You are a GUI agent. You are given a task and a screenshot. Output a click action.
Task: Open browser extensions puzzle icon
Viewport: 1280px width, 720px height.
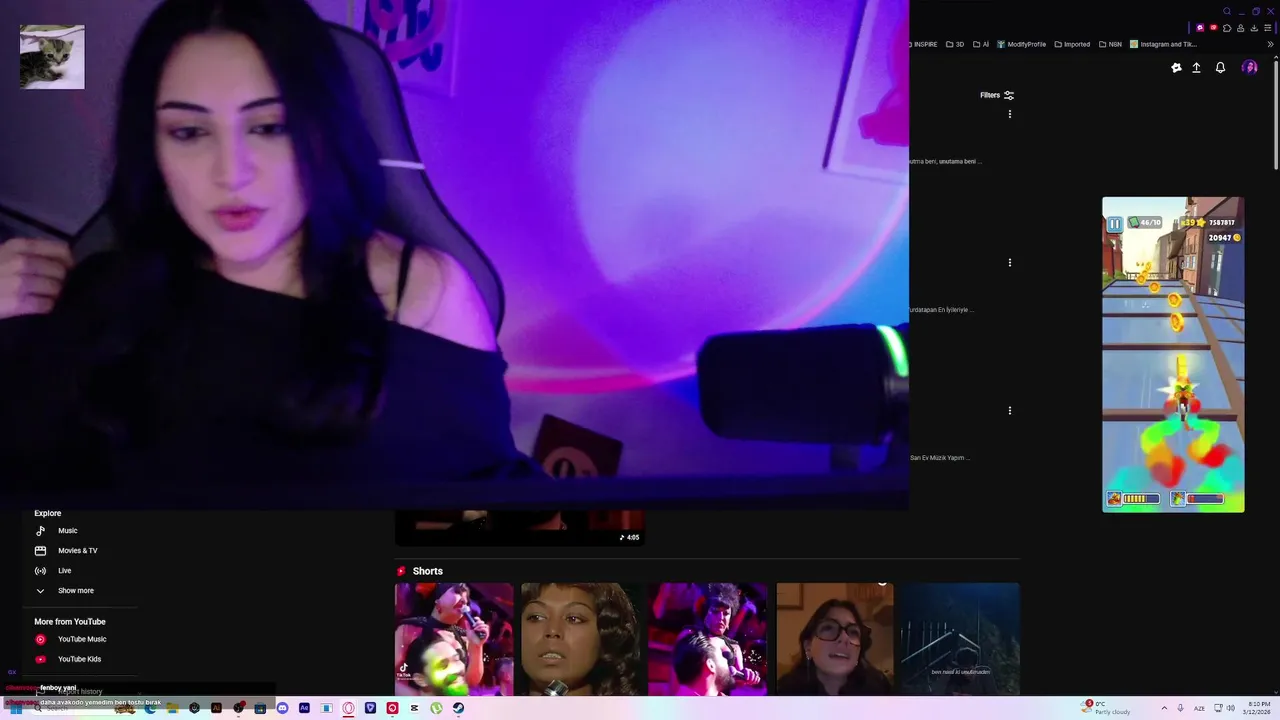click(1227, 28)
